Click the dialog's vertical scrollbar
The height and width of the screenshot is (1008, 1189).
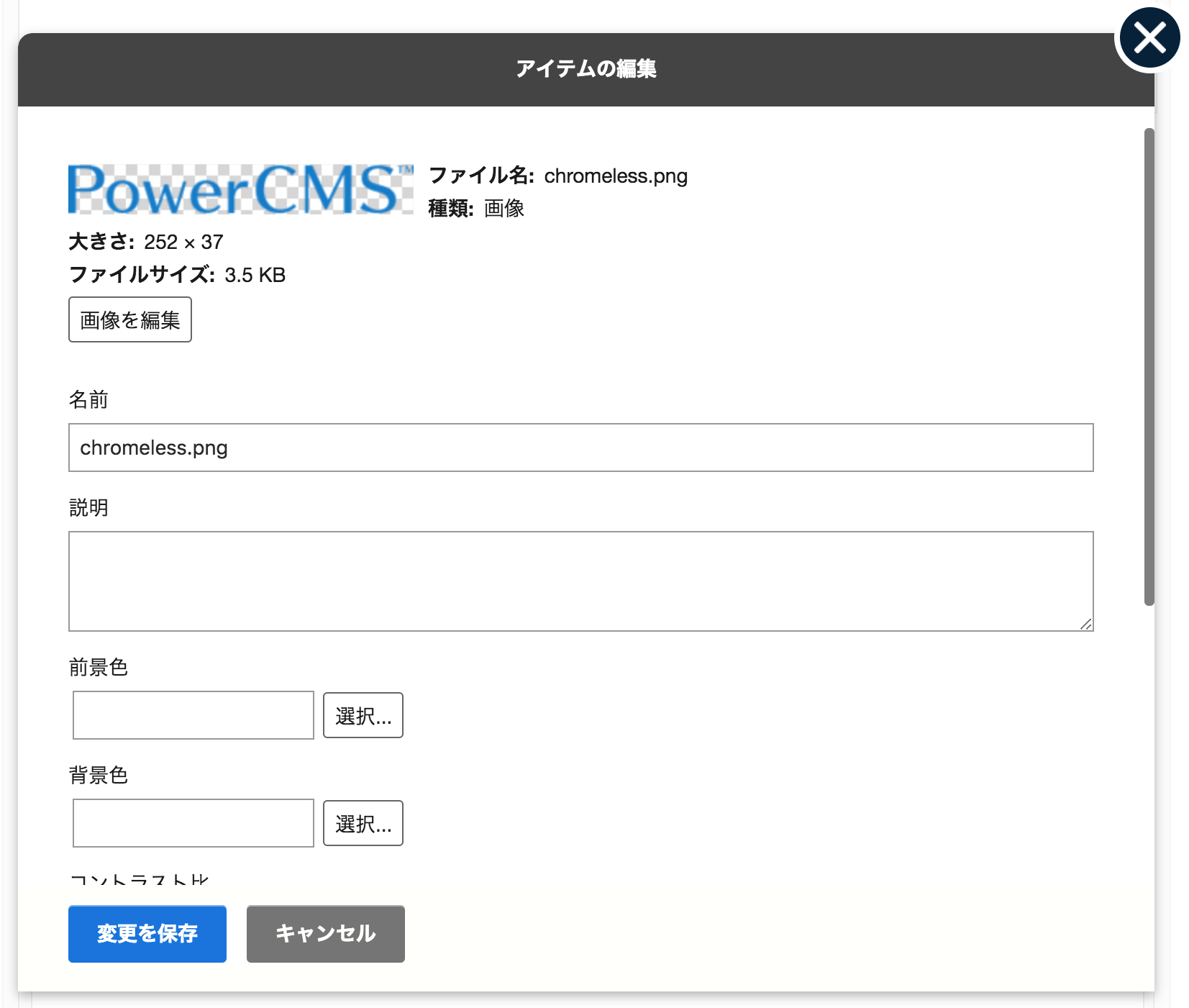(x=1149, y=367)
